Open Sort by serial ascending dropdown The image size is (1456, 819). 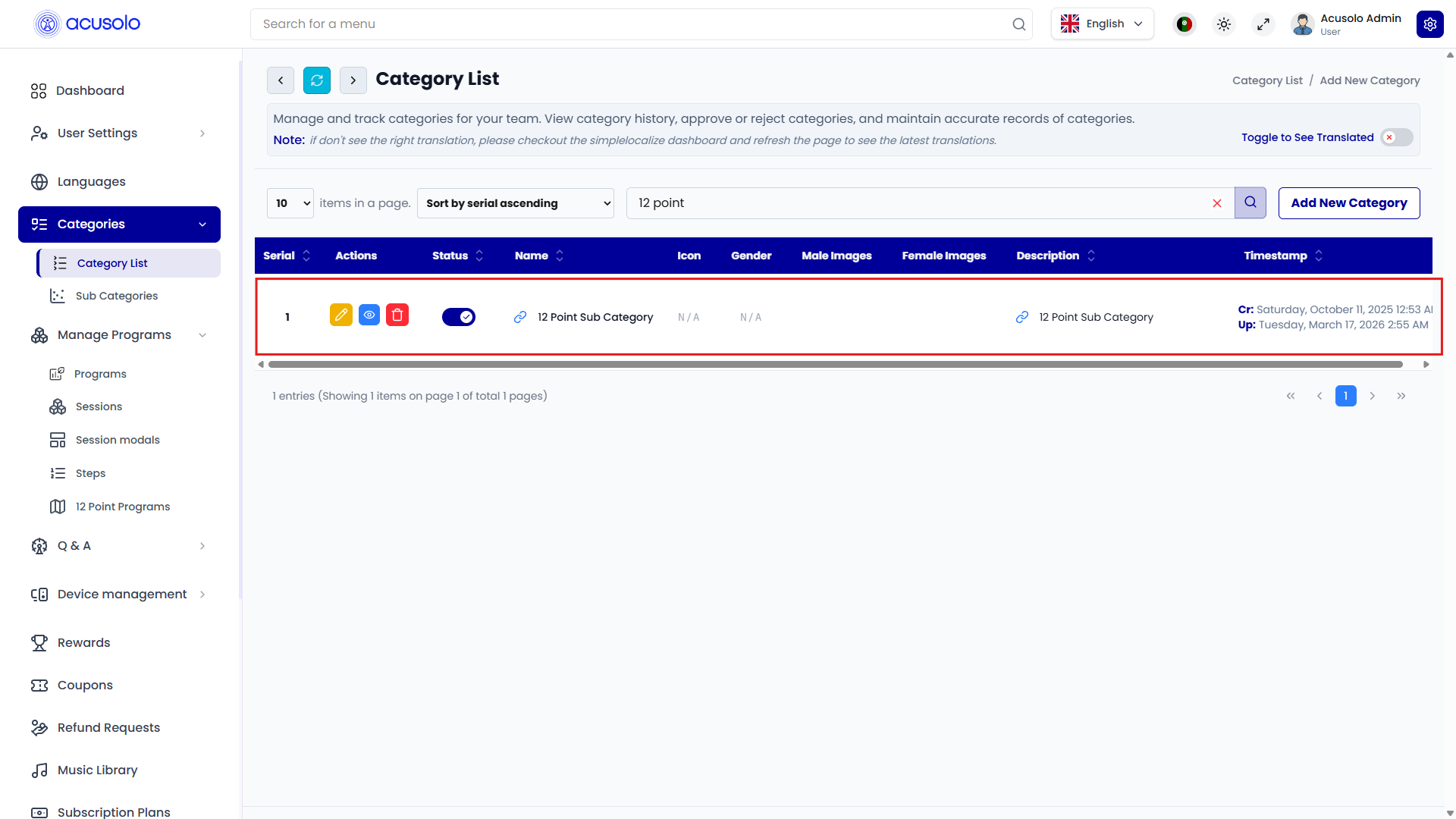[516, 203]
